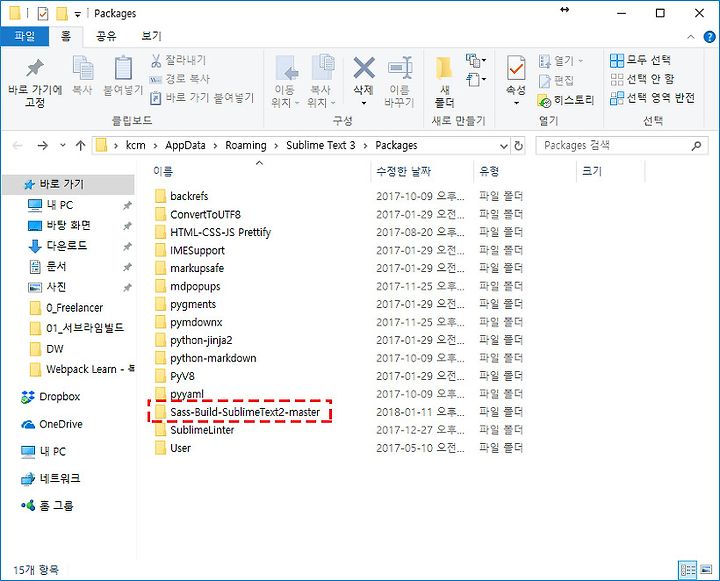Click Select all (모두 선택)
Screen dimensions: 720x581
tap(640, 60)
